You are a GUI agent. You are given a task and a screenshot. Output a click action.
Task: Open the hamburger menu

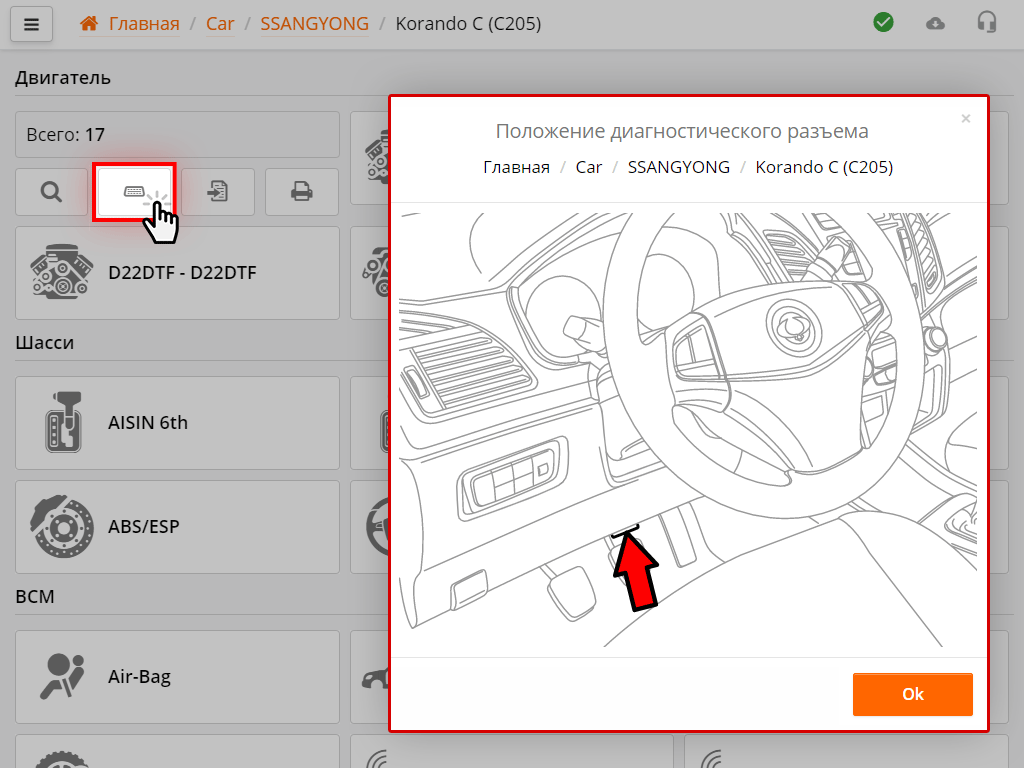[x=31, y=24]
